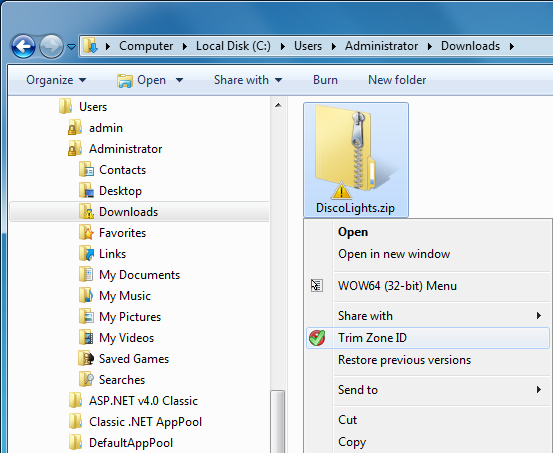The height and width of the screenshot is (453, 553).
Task: Open Share with context submenu
Action: [428, 316]
